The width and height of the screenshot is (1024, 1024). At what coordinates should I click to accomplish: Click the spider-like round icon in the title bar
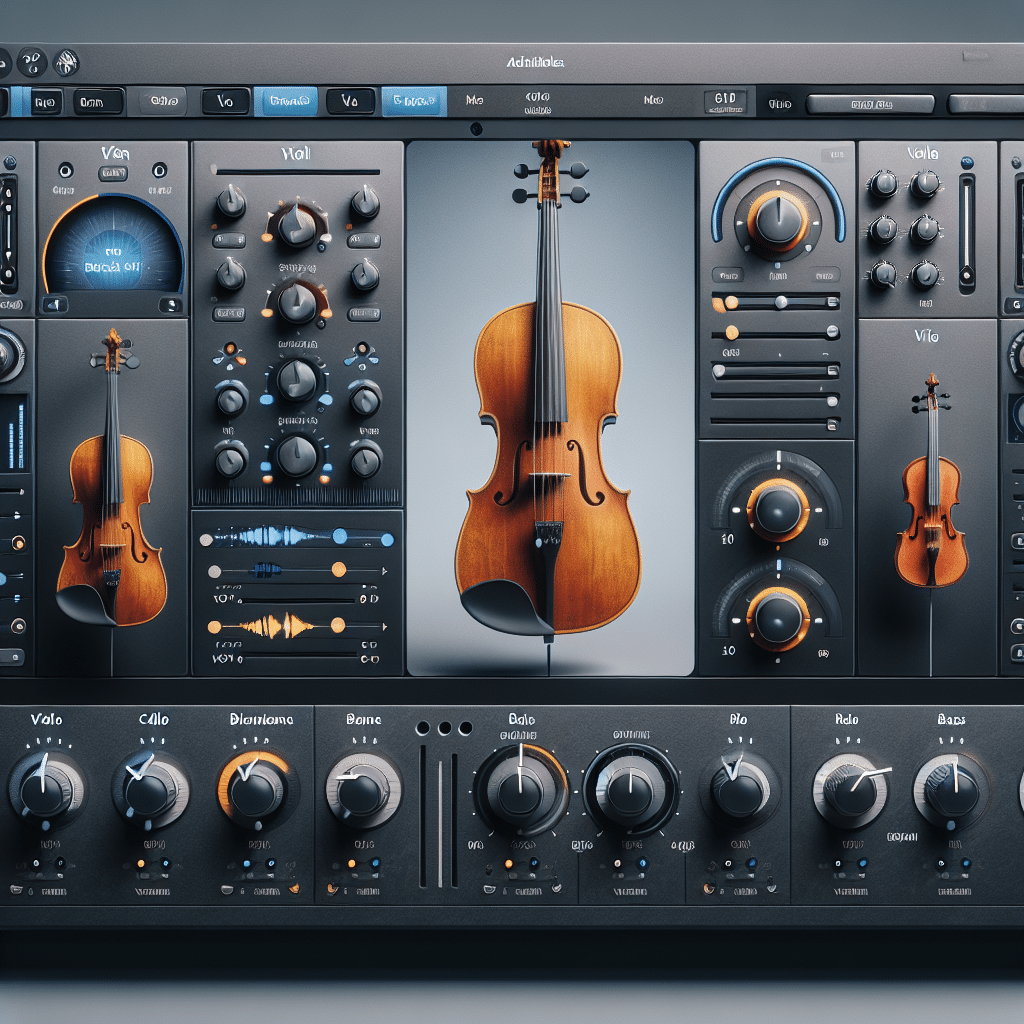[x=66, y=63]
